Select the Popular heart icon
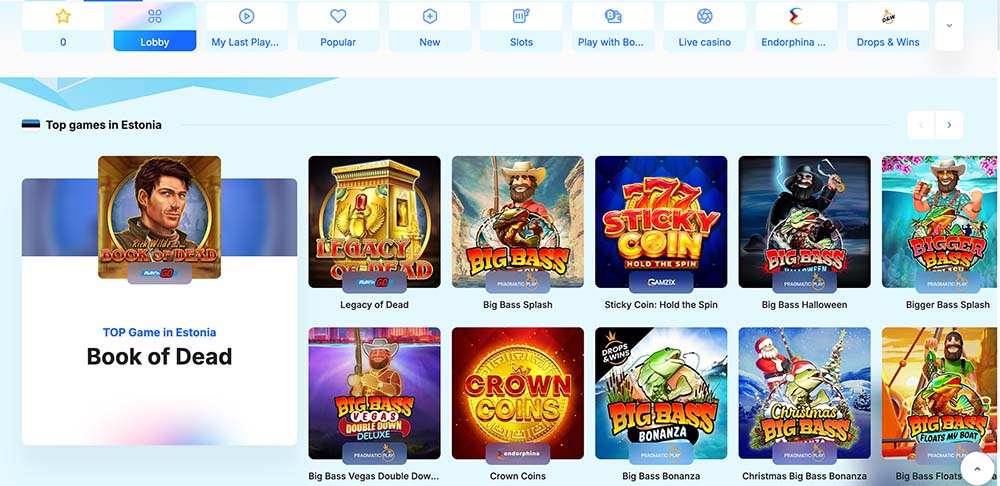 [338, 17]
